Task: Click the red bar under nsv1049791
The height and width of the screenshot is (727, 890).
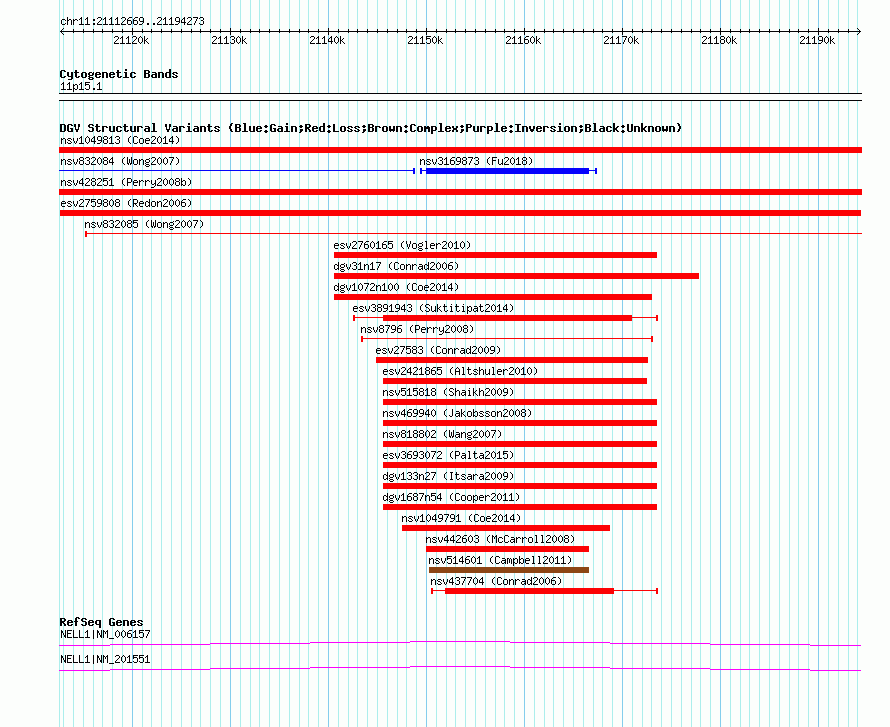Action: coord(506,528)
